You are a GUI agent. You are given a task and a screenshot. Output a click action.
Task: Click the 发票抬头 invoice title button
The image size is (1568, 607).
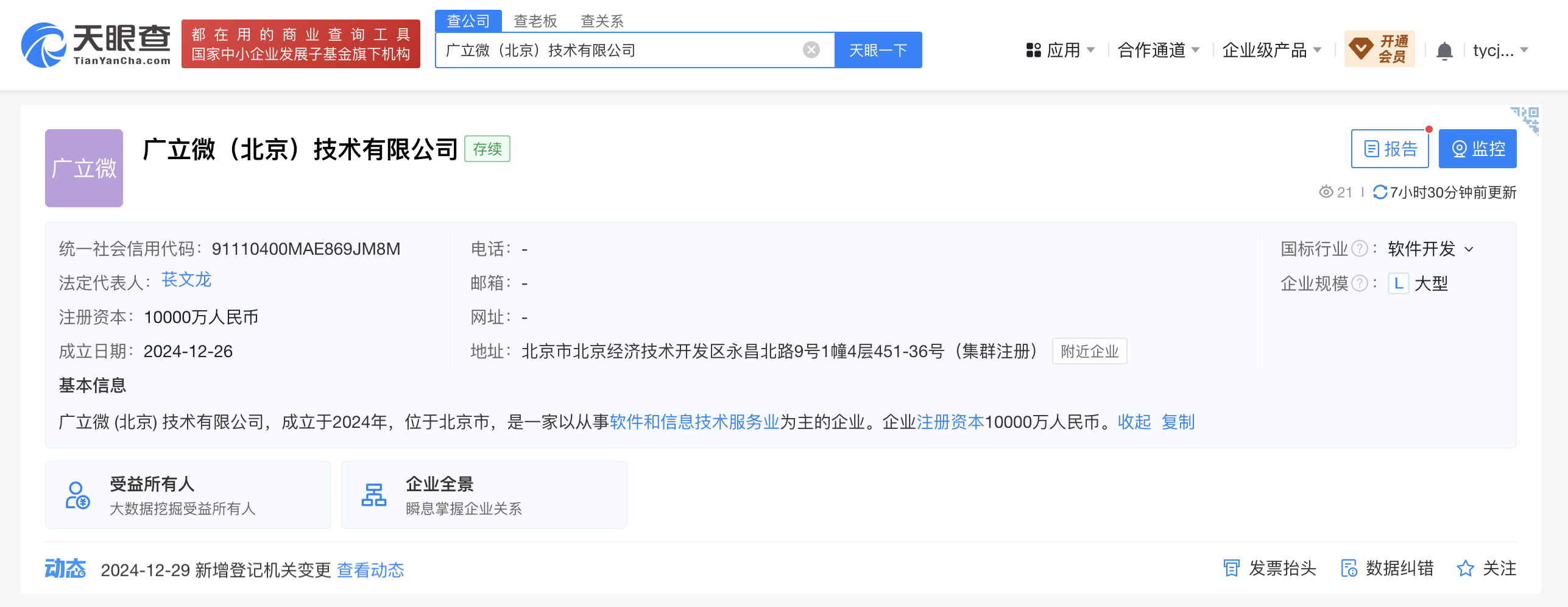[x=1270, y=569]
